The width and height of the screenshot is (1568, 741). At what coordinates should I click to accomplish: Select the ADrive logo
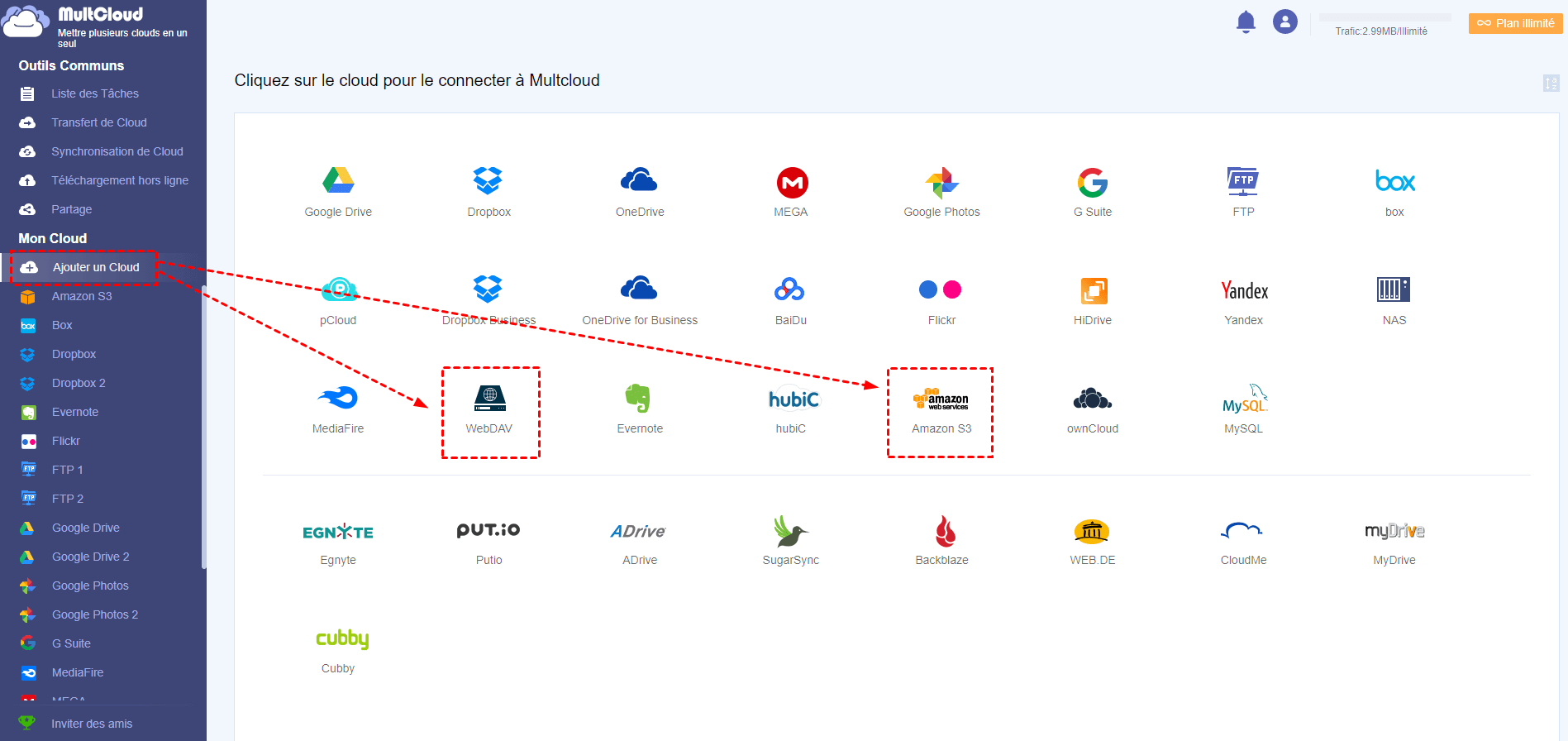coord(638,531)
